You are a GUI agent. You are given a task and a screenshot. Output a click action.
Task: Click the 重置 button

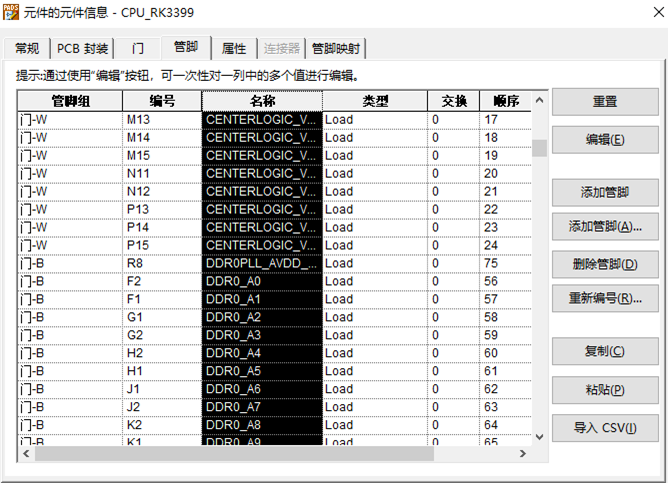coord(605,101)
